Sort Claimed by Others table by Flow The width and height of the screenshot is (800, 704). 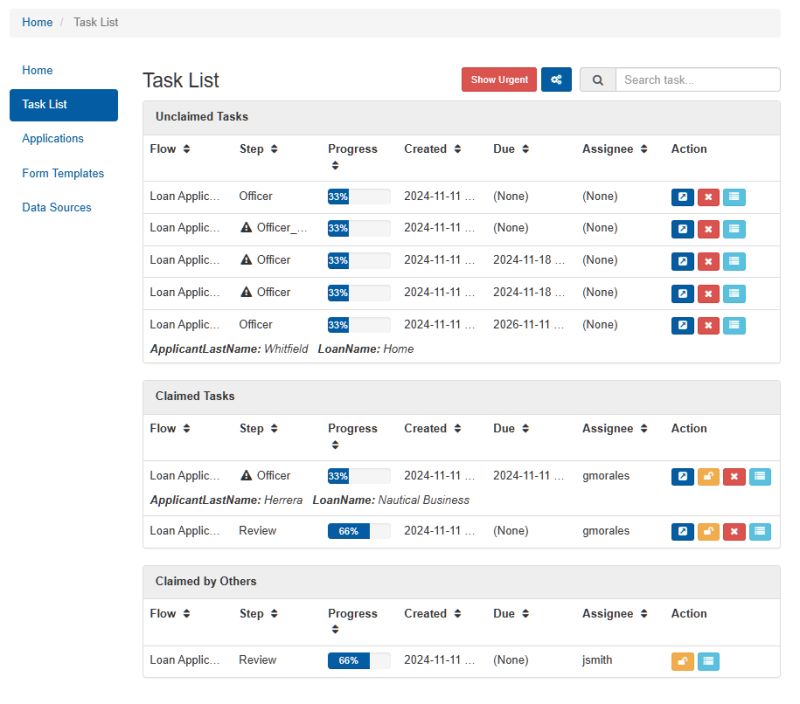[186, 614]
